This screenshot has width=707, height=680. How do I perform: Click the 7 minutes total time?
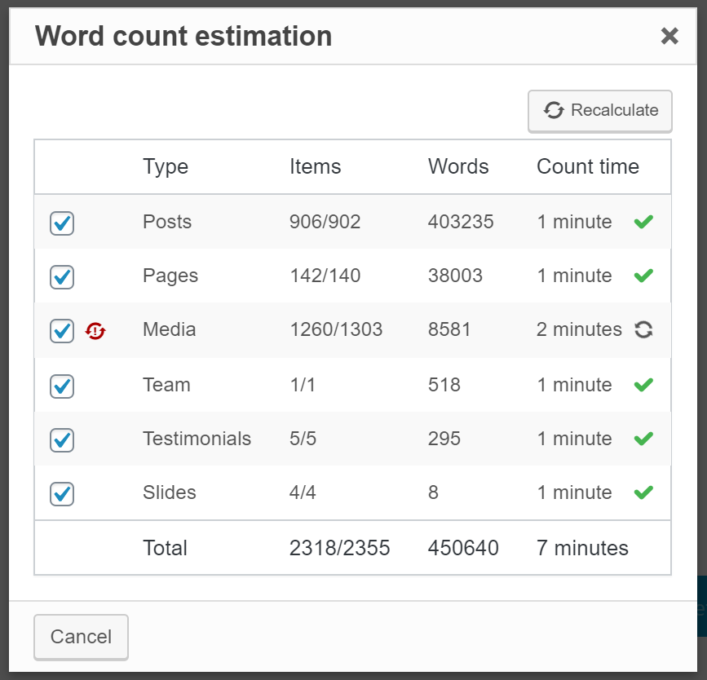582,548
